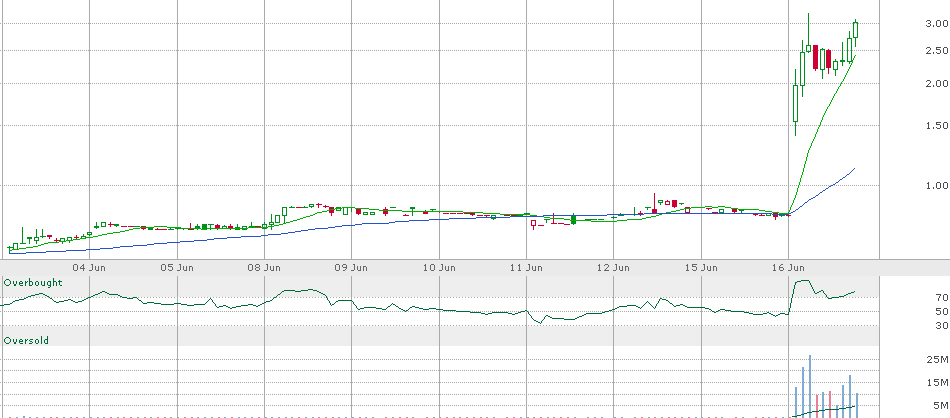
Task: Click the 11 Jun date label
Action: (x=526, y=267)
